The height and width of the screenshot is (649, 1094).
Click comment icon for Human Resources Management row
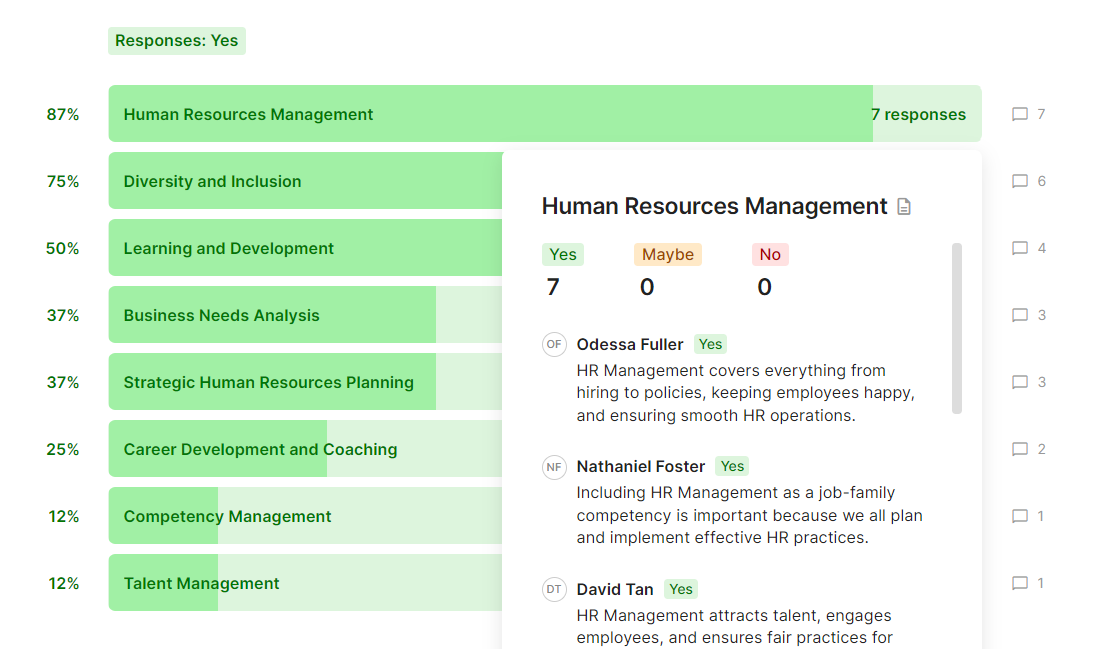pos(1020,114)
